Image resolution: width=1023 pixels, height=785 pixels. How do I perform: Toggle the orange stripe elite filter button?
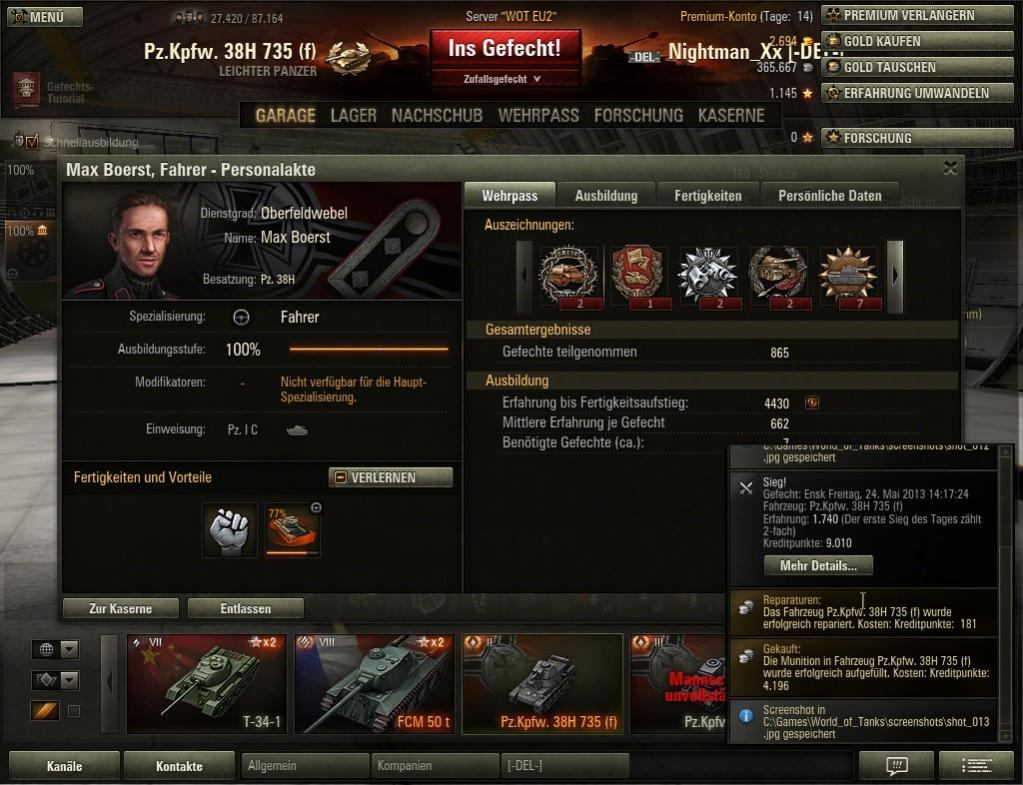coord(44,711)
